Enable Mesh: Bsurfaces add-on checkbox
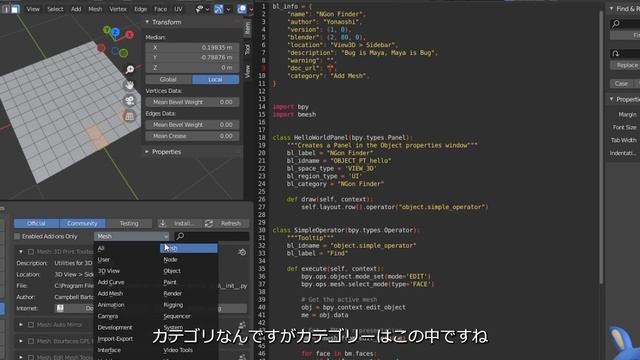The image size is (640, 360). tap(31, 341)
